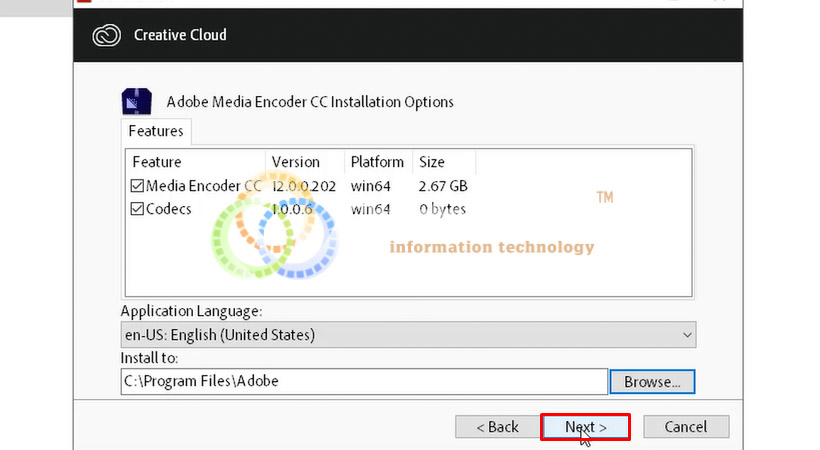Click the Creative Cloud title text

point(180,35)
